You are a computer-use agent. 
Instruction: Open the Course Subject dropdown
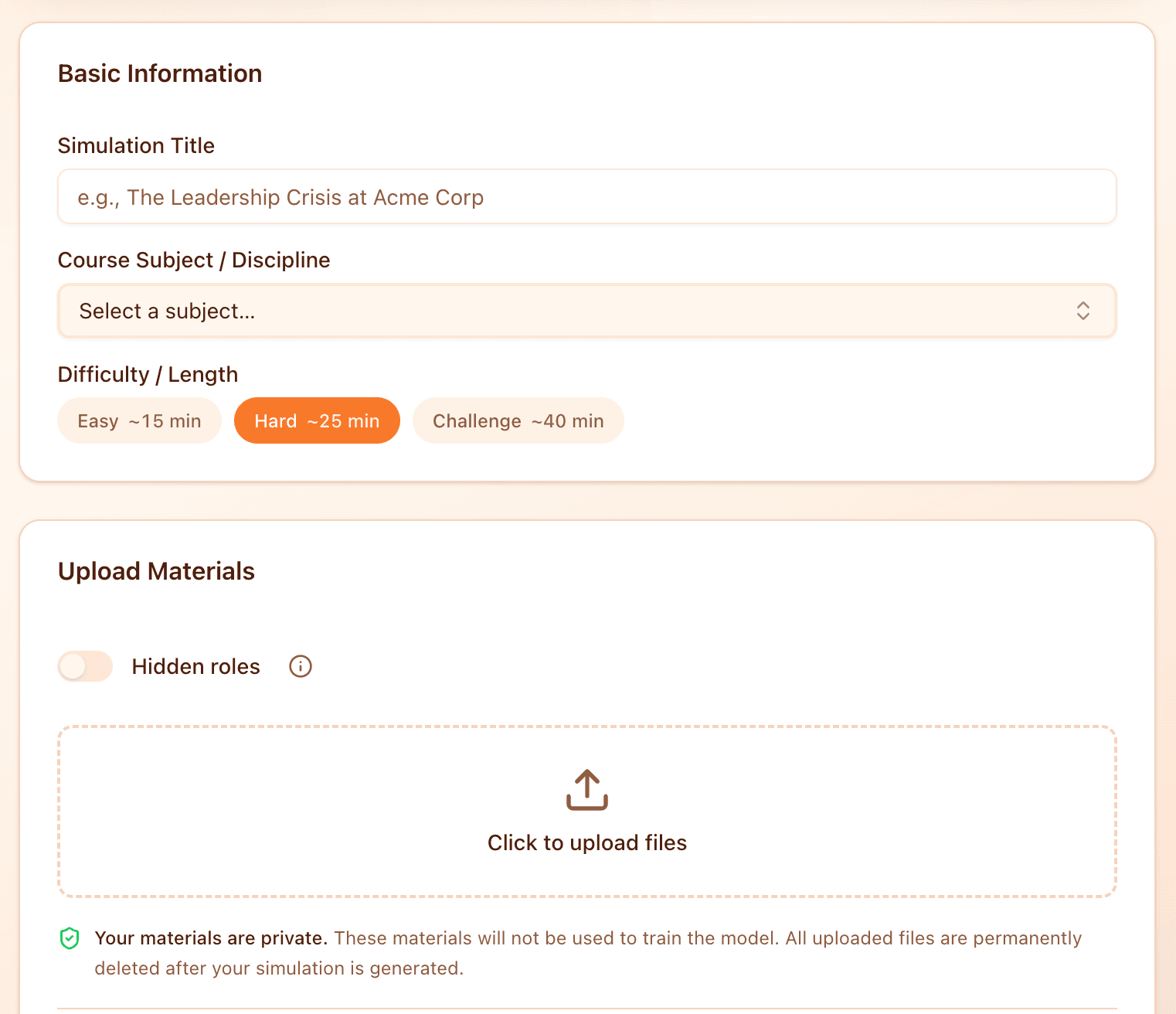[x=587, y=311]
